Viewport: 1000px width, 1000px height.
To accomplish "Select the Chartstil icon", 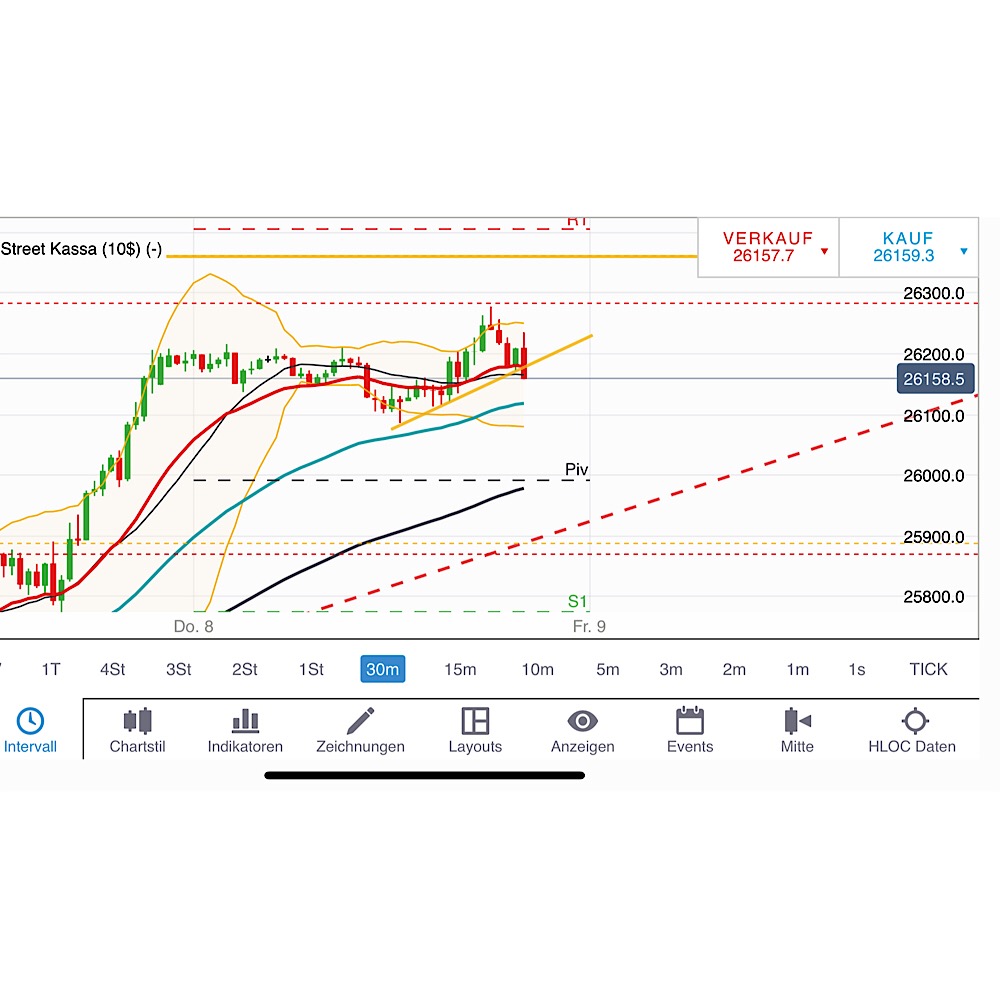I will coord(137,721).
